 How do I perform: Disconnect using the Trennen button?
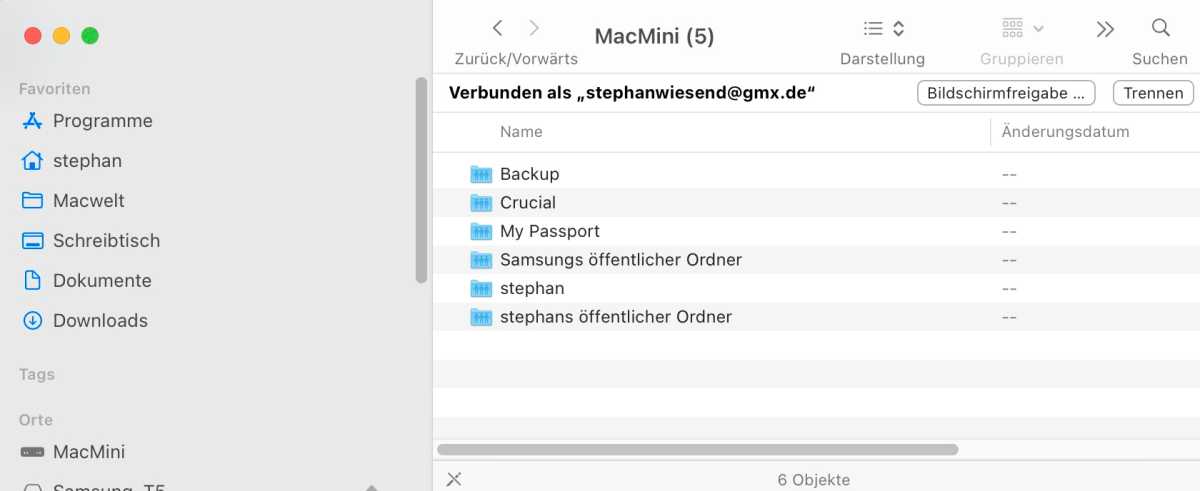pos(1153,93)
